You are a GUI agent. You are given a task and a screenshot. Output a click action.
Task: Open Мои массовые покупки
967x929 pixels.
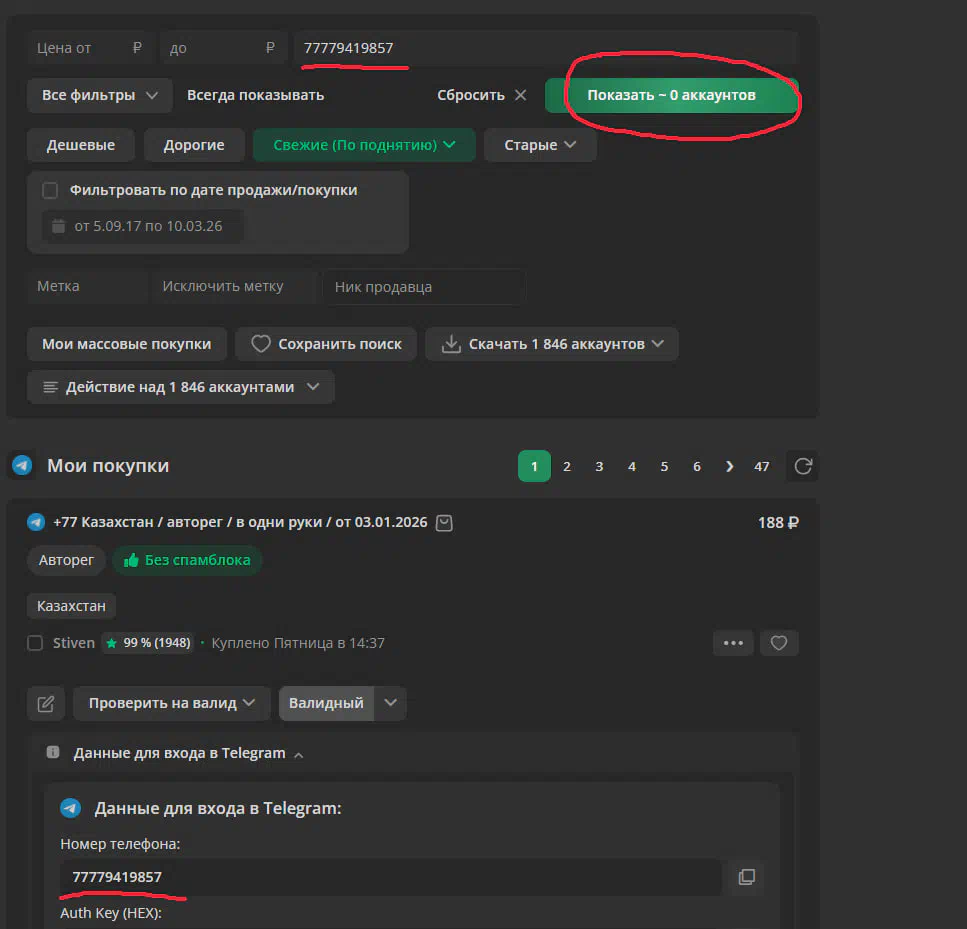click(x=127, y=344)
